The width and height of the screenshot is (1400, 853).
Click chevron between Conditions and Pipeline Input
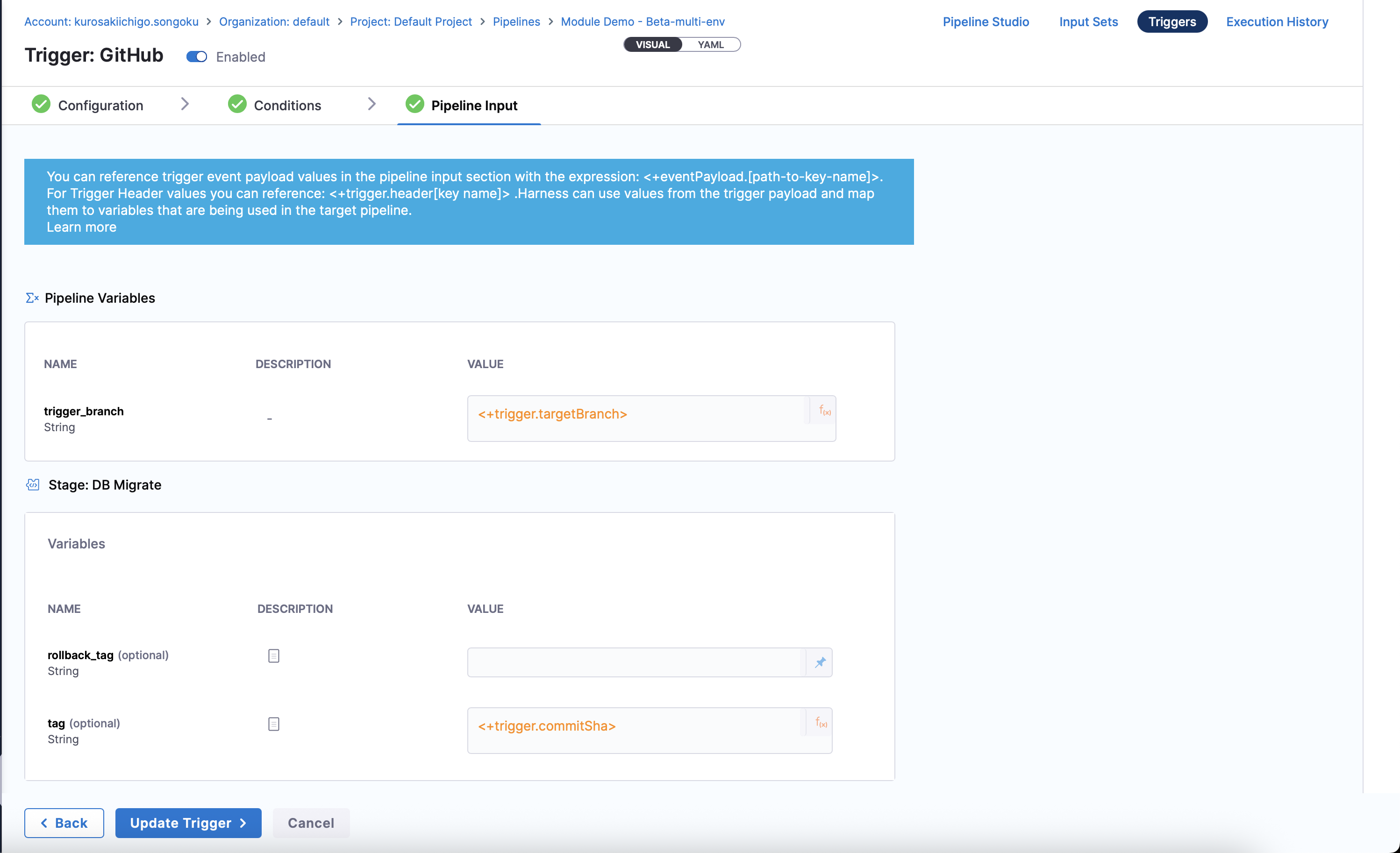click(371, 104)
